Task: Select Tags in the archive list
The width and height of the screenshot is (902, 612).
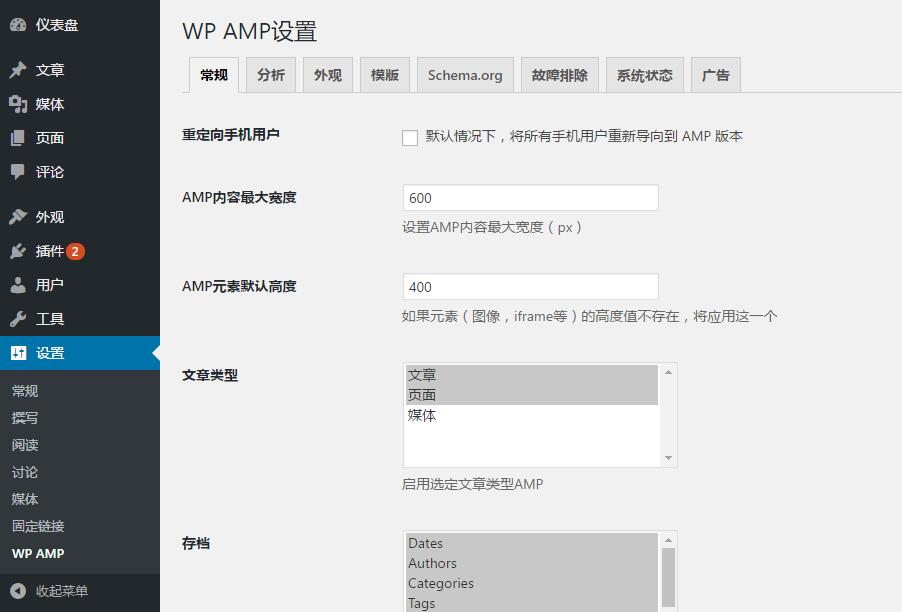Action: tap(532, 603)
